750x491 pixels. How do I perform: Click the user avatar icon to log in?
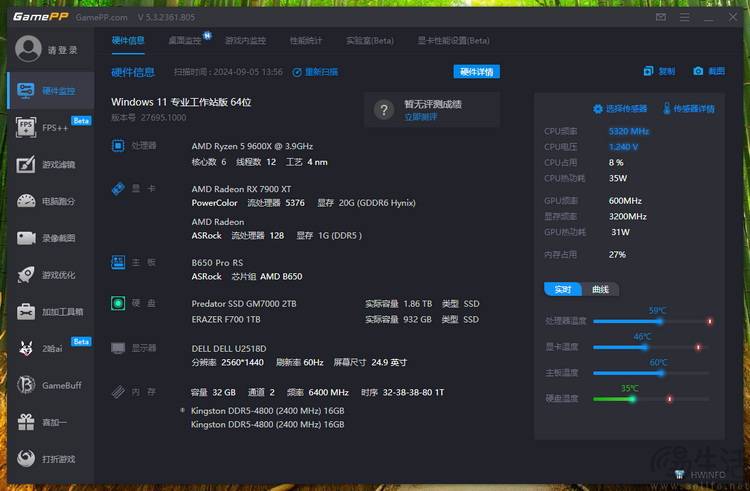coord(28,49)
